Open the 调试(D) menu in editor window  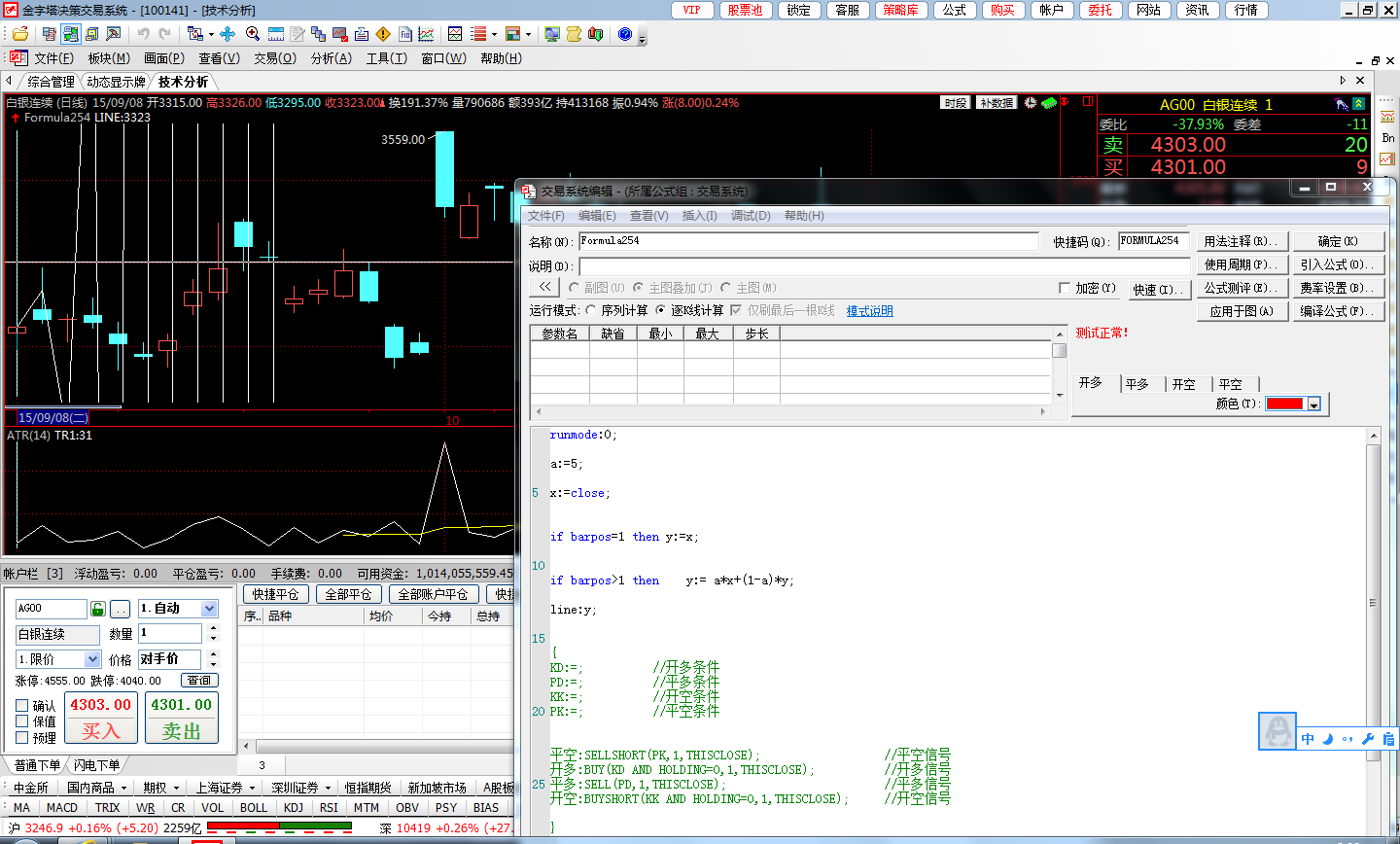(x=750, y=216)
